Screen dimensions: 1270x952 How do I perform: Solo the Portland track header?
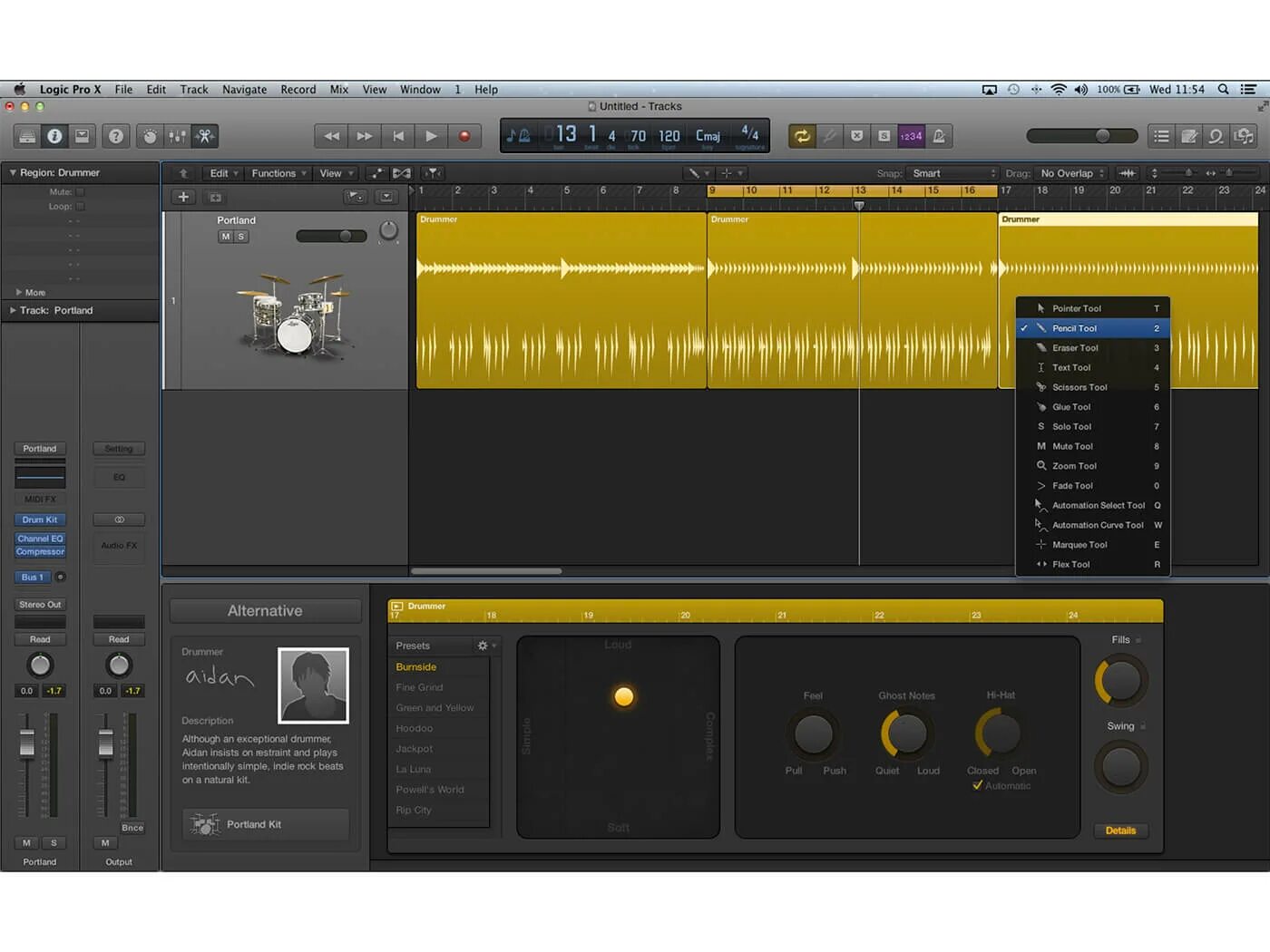pyautogui.click(x=240, y=237)
